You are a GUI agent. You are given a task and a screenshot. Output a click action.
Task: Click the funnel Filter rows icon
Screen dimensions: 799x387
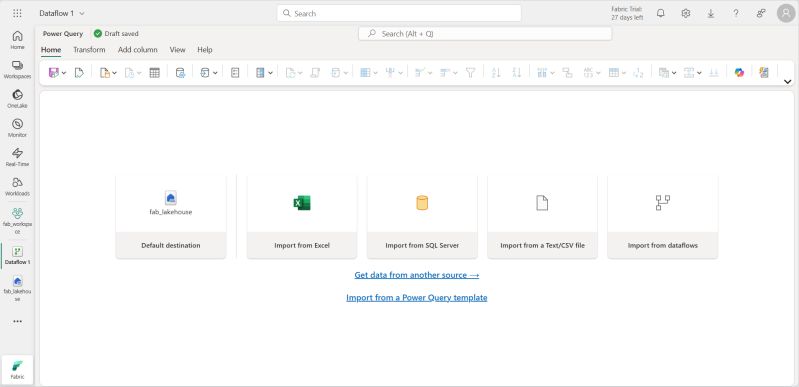pyautogui.click(x=470, y=73)
